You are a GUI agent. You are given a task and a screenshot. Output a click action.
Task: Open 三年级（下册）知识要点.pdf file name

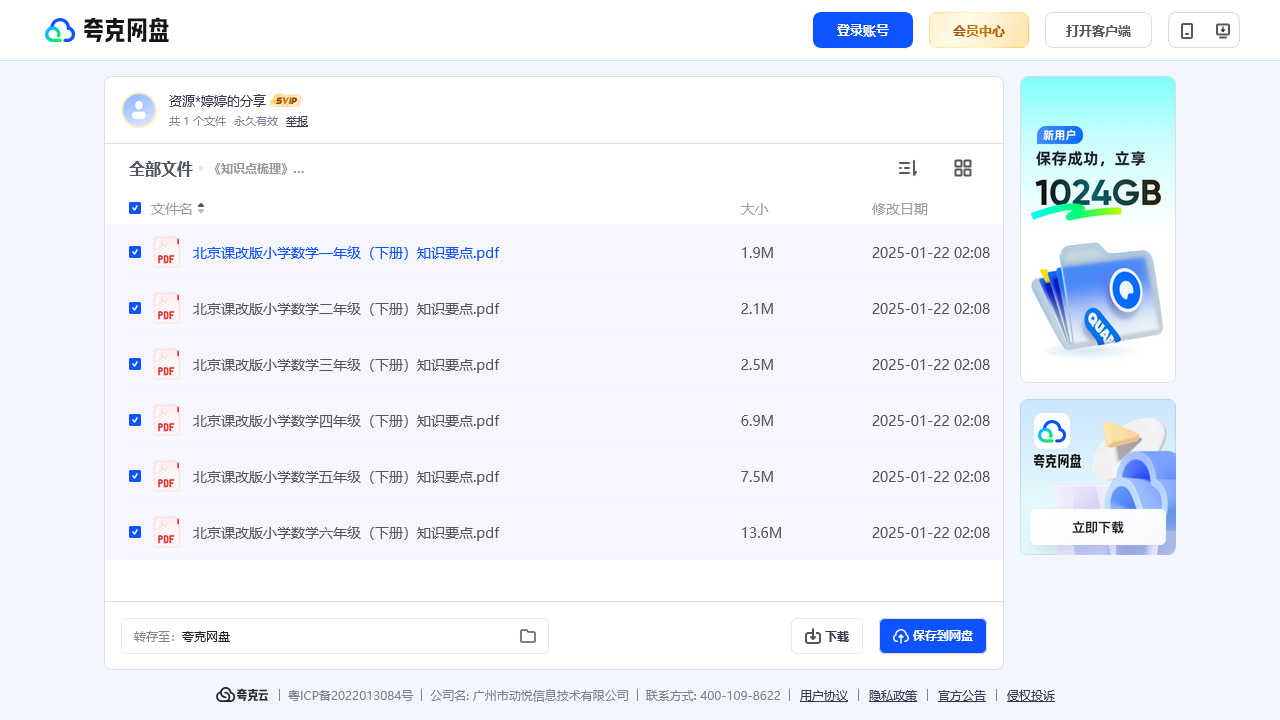point(346,365)
